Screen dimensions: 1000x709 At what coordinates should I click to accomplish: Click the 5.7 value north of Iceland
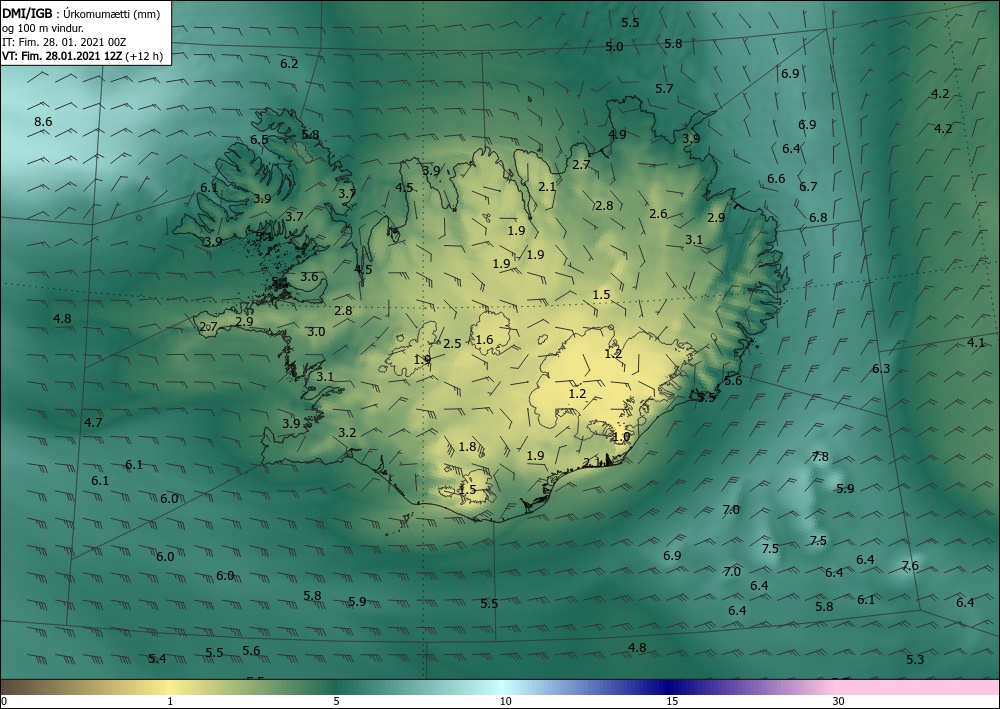665,89
